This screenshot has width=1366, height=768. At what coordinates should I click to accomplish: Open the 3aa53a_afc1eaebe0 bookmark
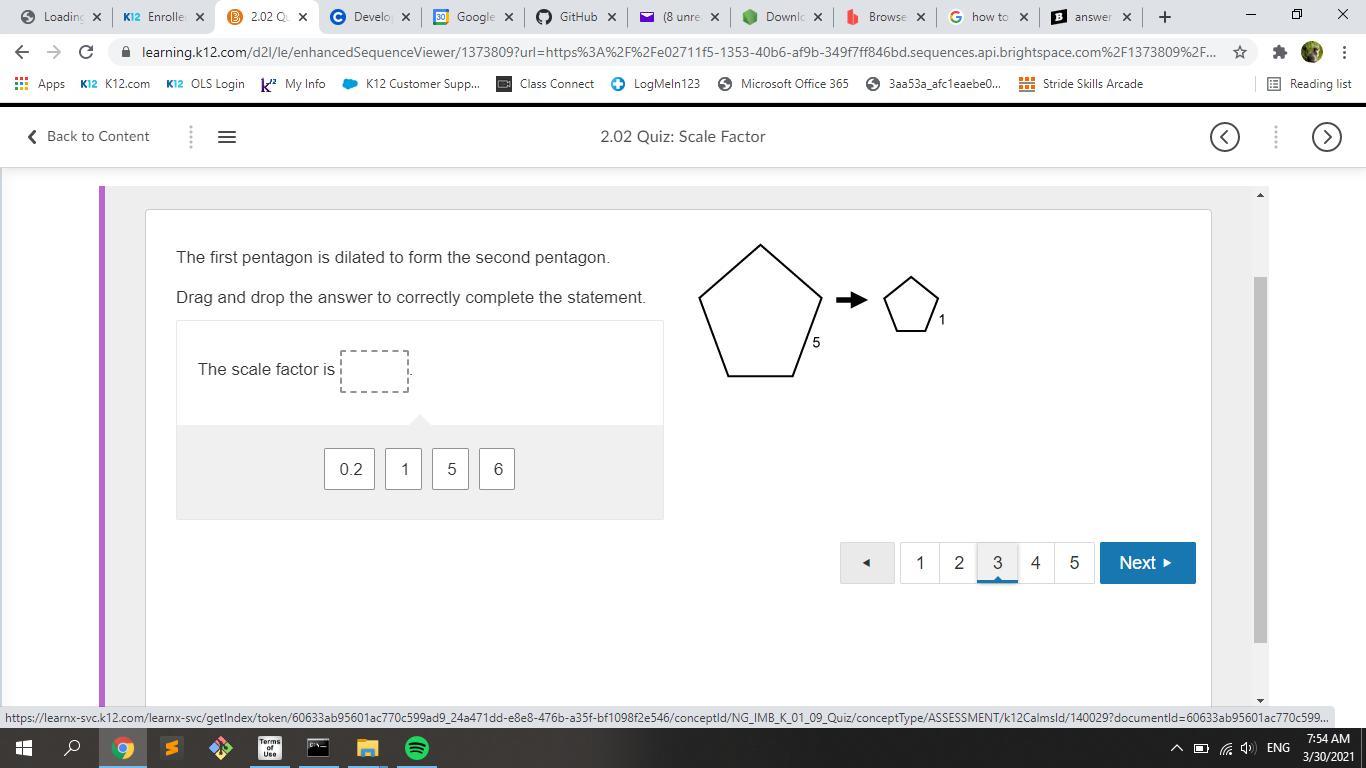pyautogui.click(x=933, y=84)
